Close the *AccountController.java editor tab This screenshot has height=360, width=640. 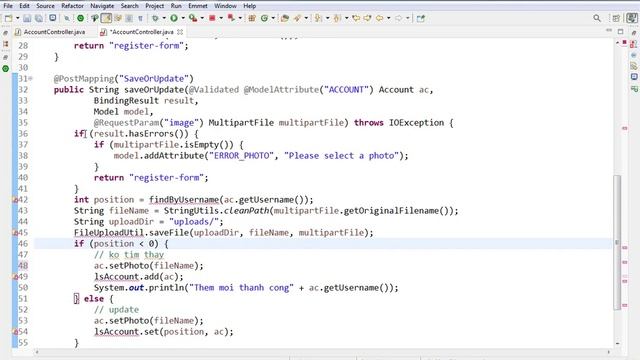[x=180, y=31]
